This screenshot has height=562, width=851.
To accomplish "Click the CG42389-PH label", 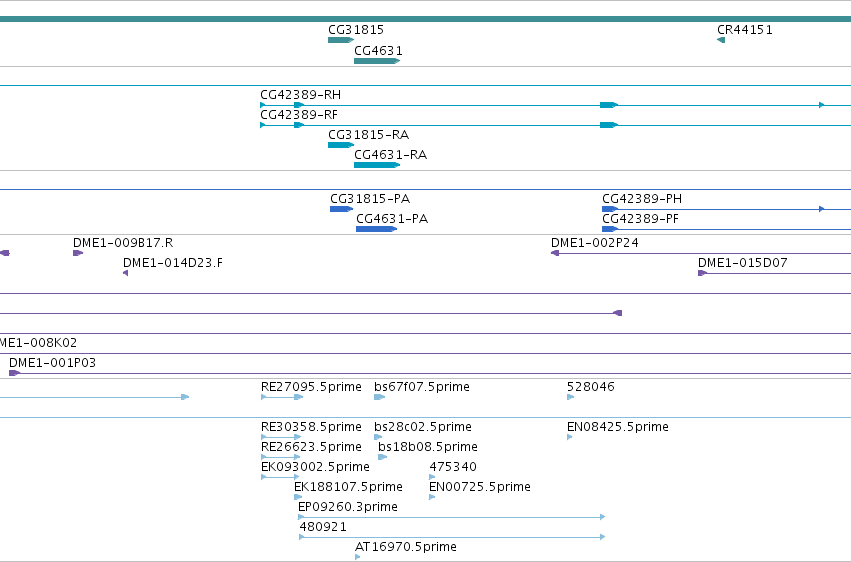I will pyautogui.click(x=642, y=199).
